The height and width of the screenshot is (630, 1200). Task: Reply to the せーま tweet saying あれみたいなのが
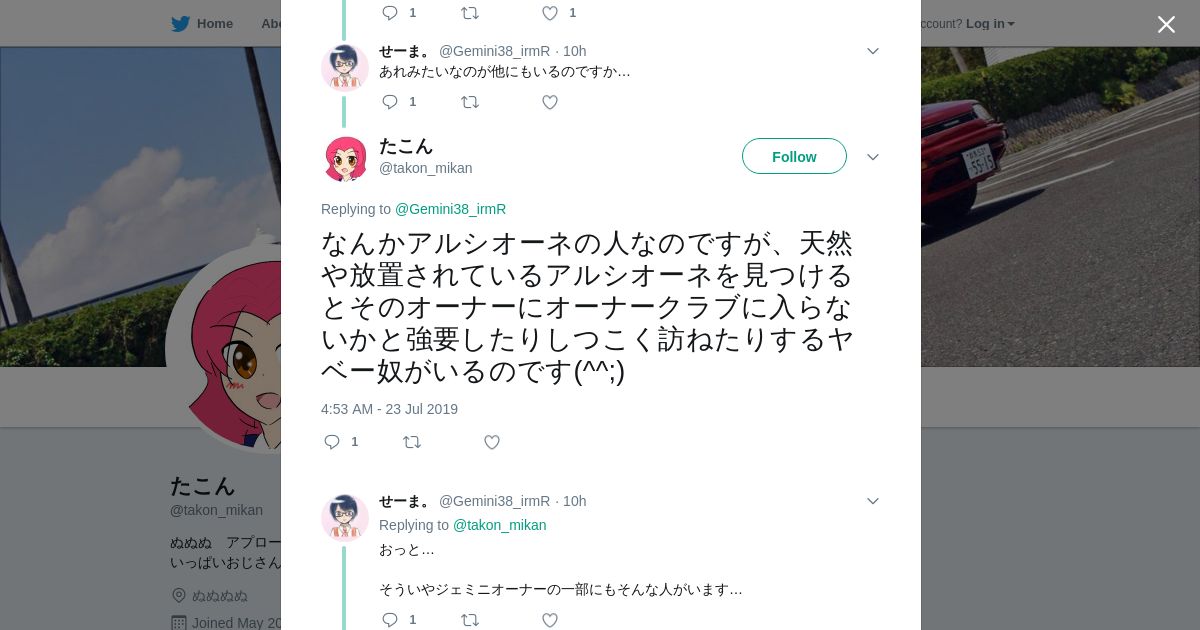(x=390, y=102)
